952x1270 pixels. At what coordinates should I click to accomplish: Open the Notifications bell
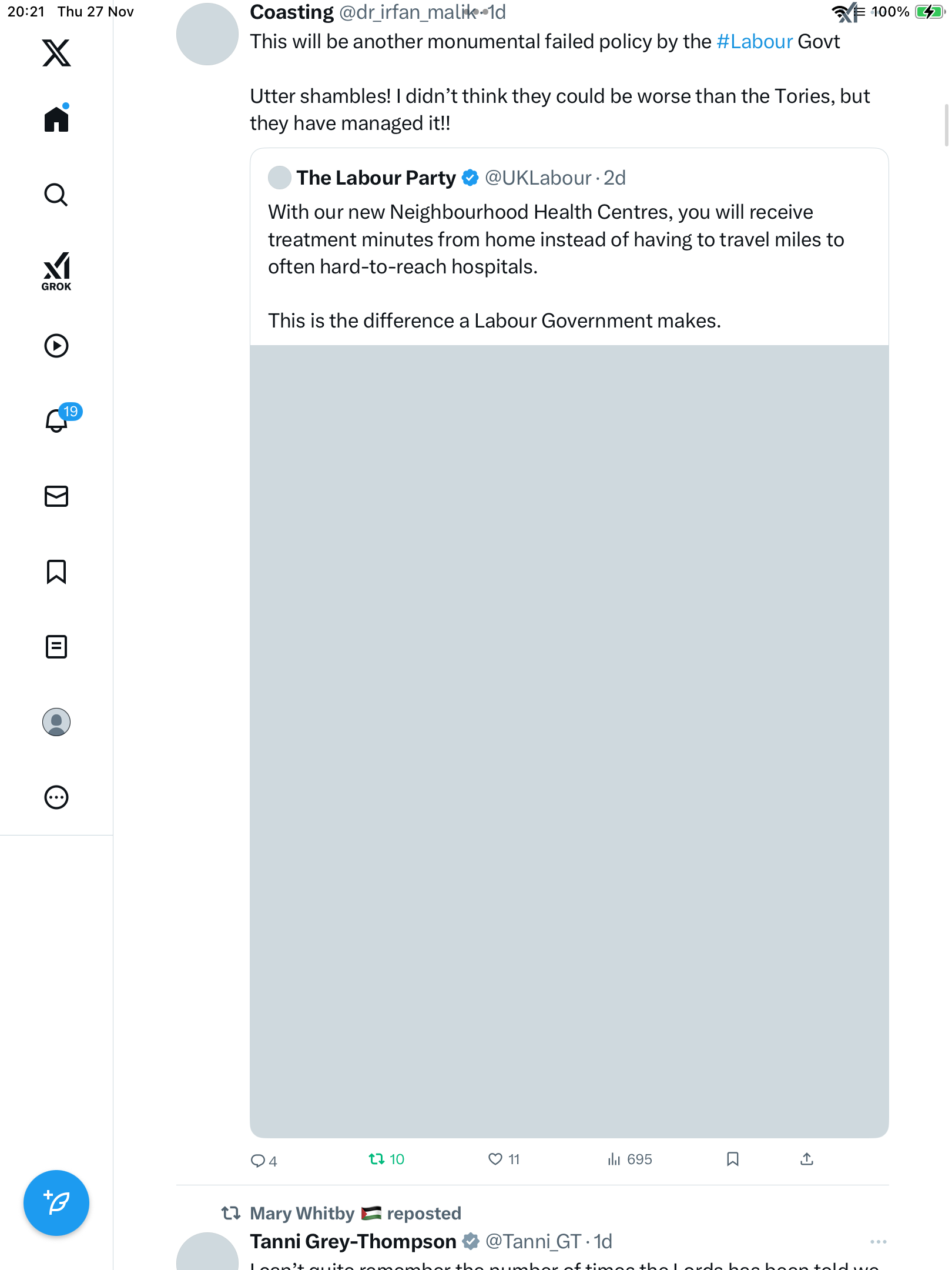click(56, 420)
